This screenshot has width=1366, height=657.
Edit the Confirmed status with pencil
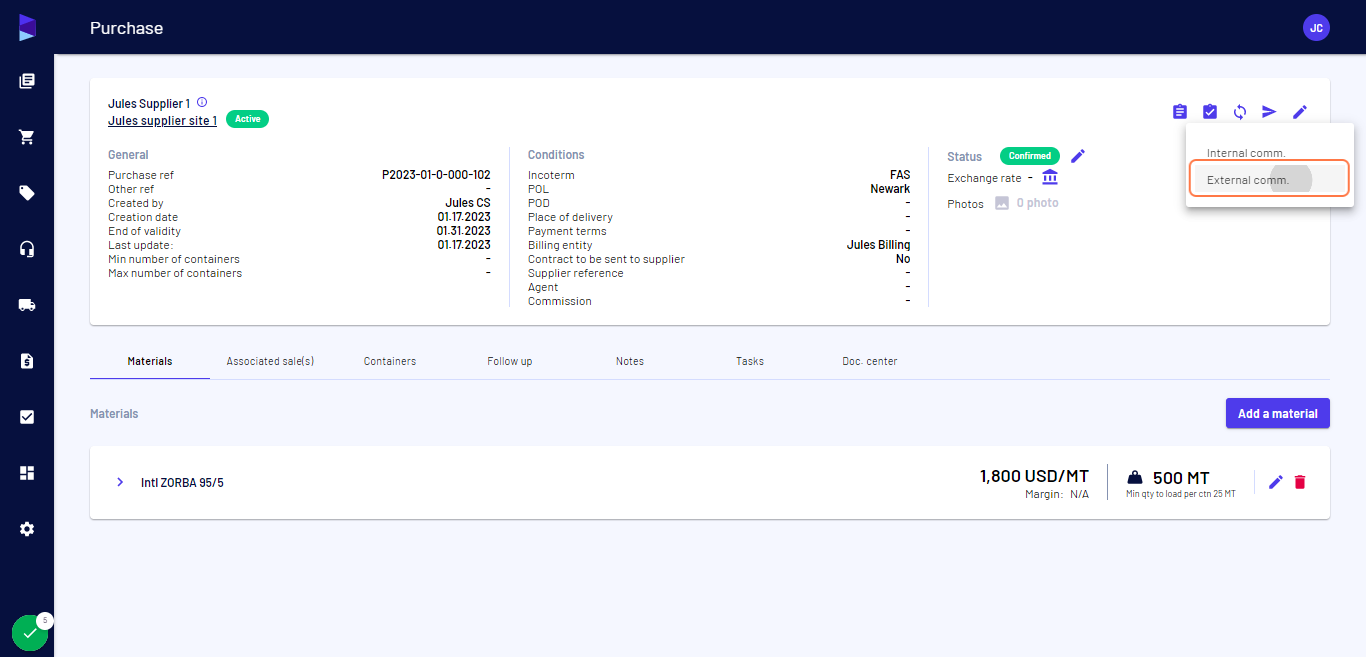click(x=1078, y=156)
